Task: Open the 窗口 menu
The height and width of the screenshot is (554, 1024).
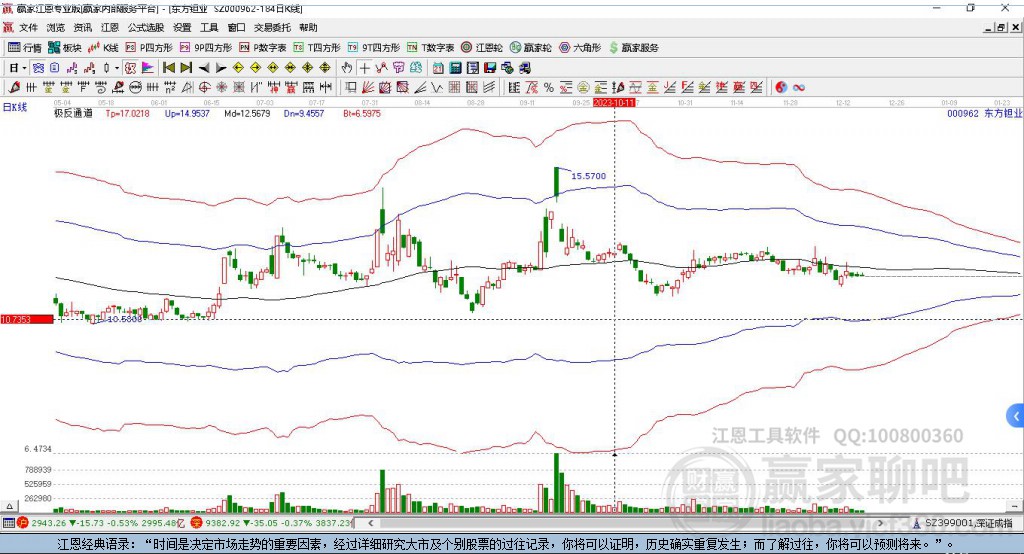Action: tap(236, 27)
